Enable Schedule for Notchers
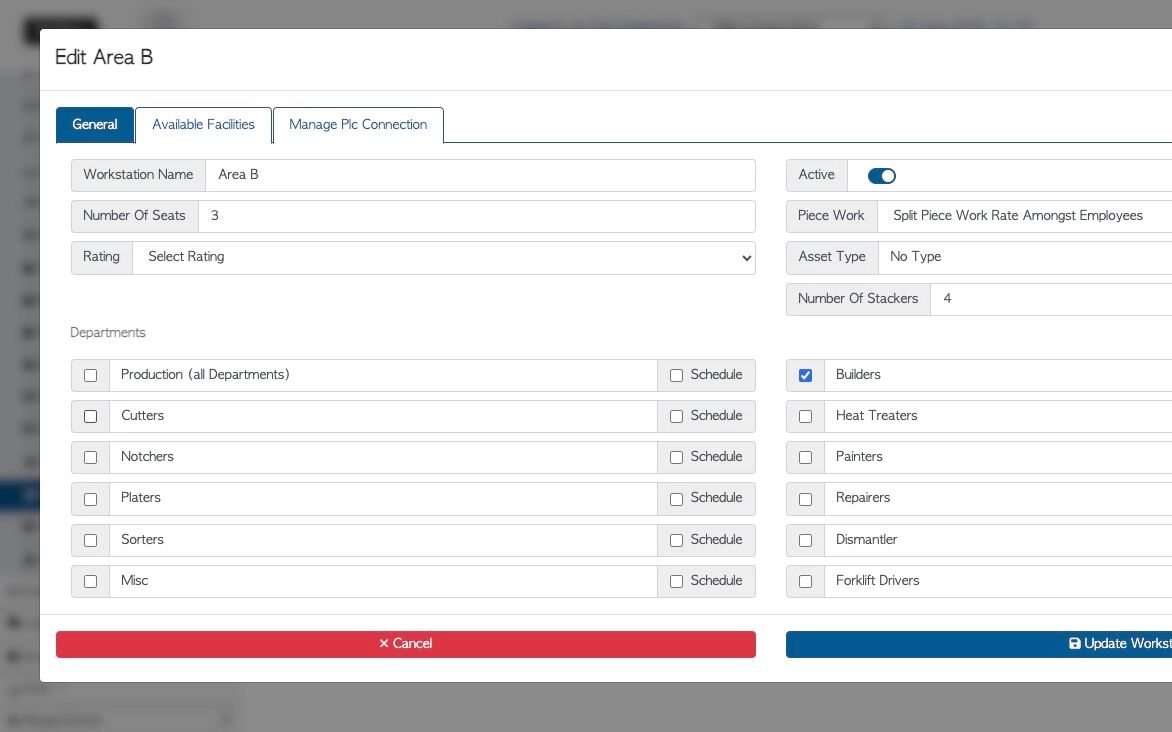 click(676, 458)
